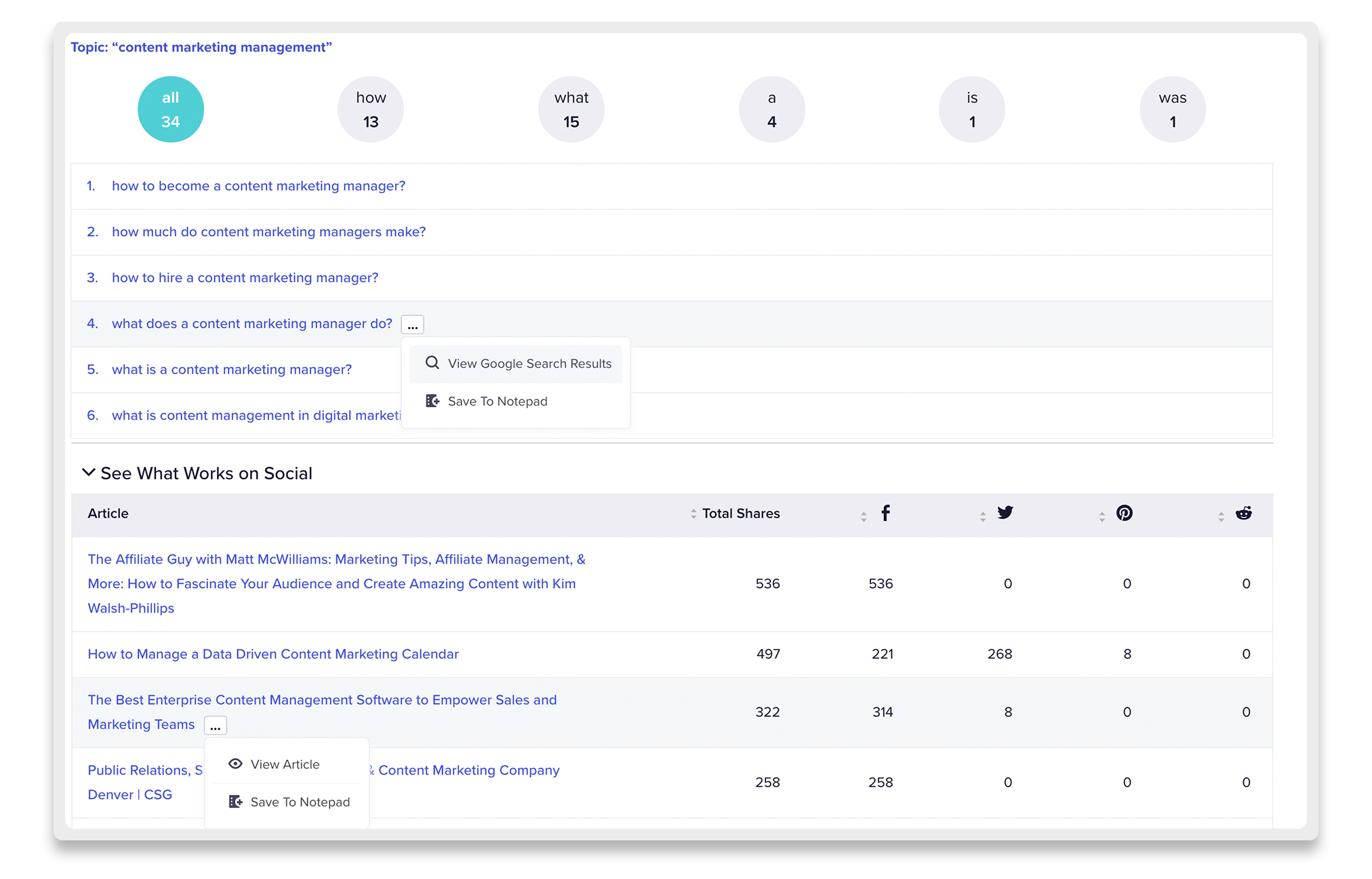1372x879 pixels.
Task: Open The Affiliate Guy with Matt McWilliams article
Action: 337,584
